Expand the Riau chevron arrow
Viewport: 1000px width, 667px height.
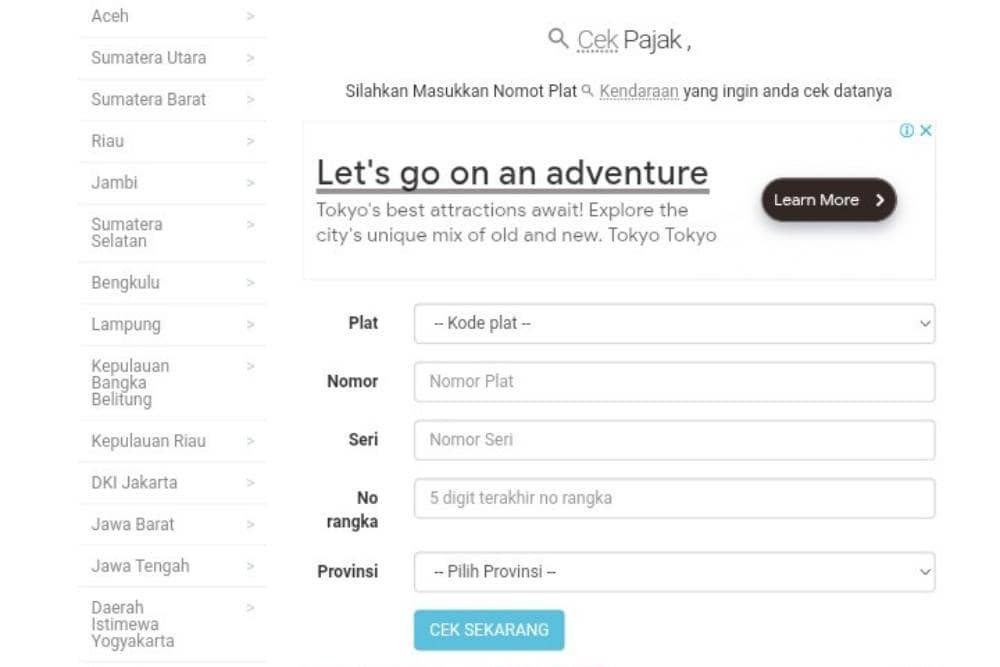click(250, 141)
